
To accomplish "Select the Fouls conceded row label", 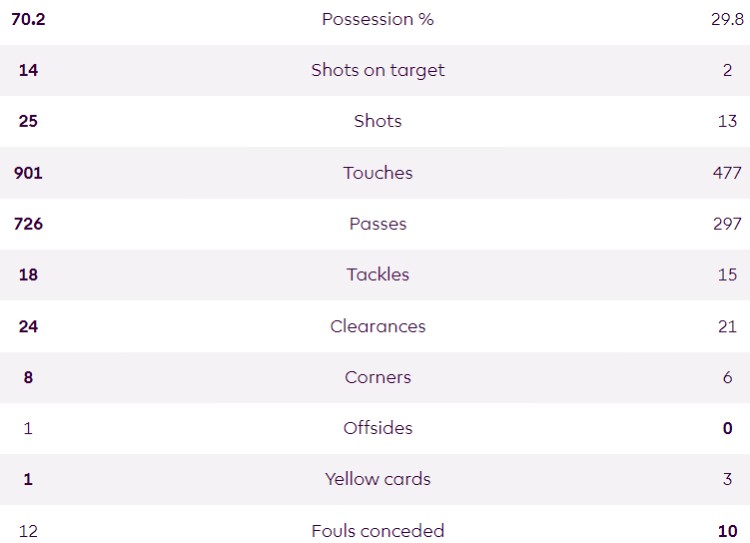I will 377,531.
